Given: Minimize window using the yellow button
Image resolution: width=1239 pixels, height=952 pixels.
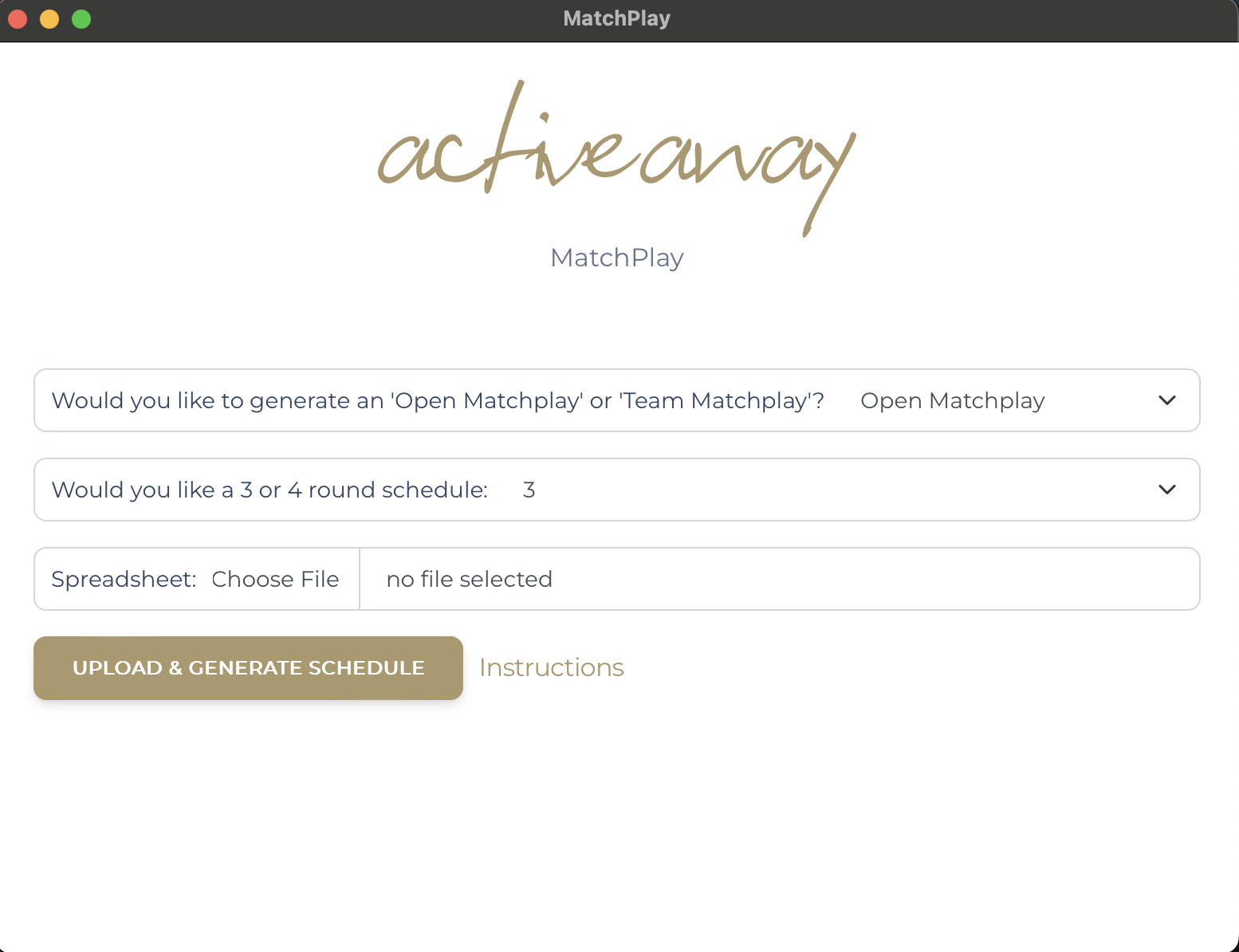Looking at the screenshot, I should [x=49, y=18].
